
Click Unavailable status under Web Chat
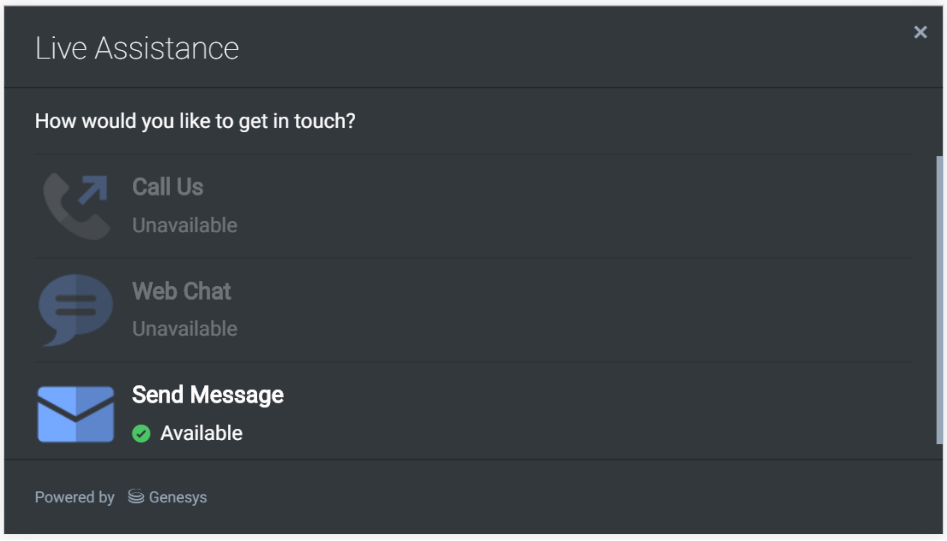185,328
